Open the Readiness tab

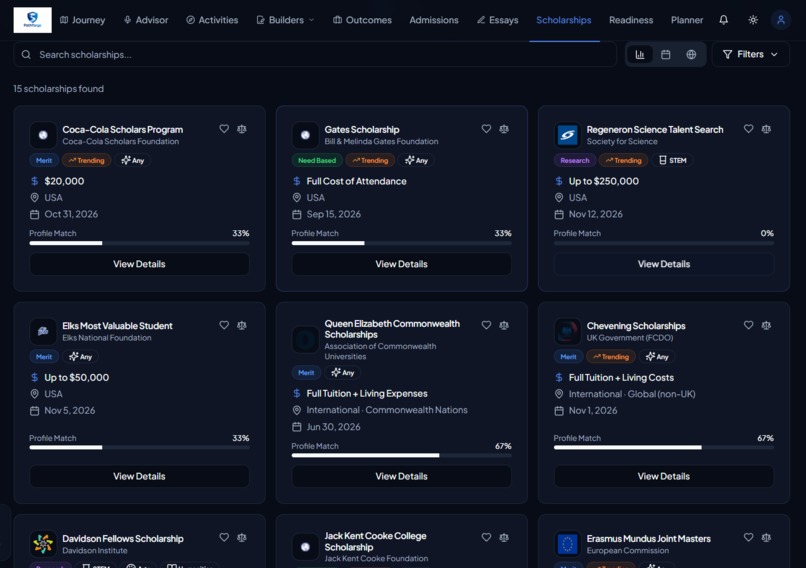pyautogui.click(x=631, y=20)
